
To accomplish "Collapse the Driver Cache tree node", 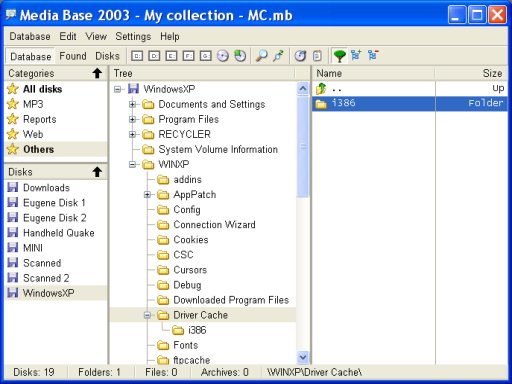I will pos(147,315).
